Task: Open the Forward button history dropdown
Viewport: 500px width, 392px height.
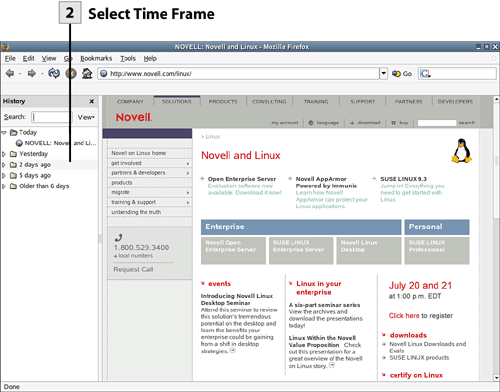Action: click(x=42, y=74)
